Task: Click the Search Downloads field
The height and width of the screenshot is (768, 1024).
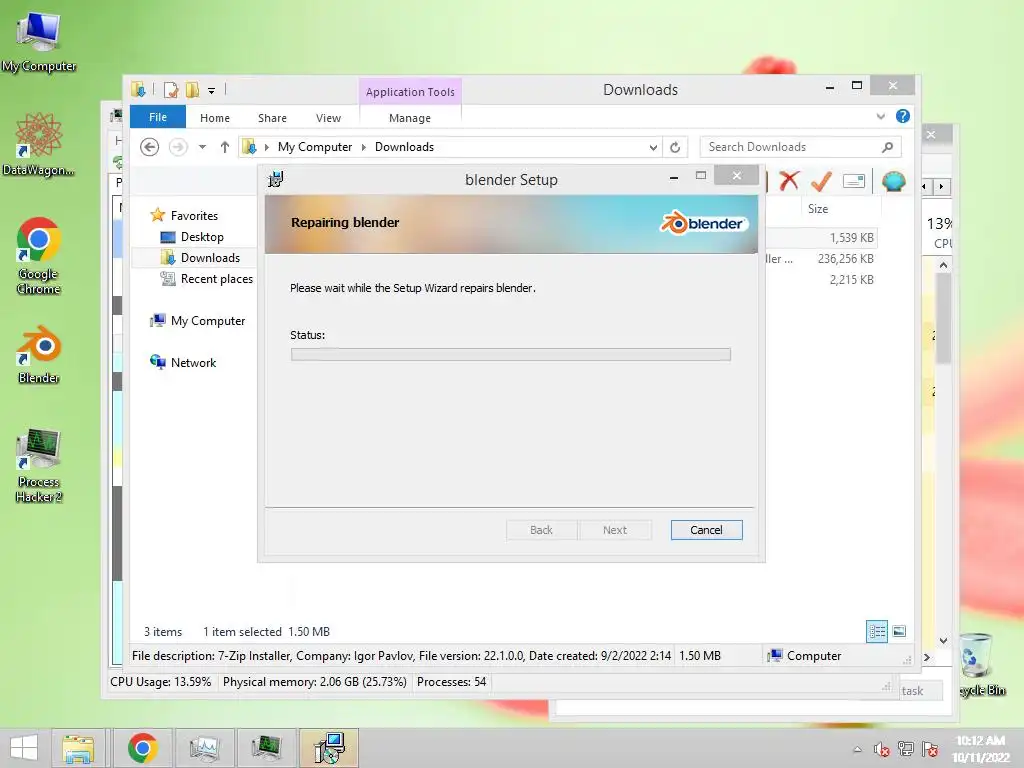Action: pos(800,147)
